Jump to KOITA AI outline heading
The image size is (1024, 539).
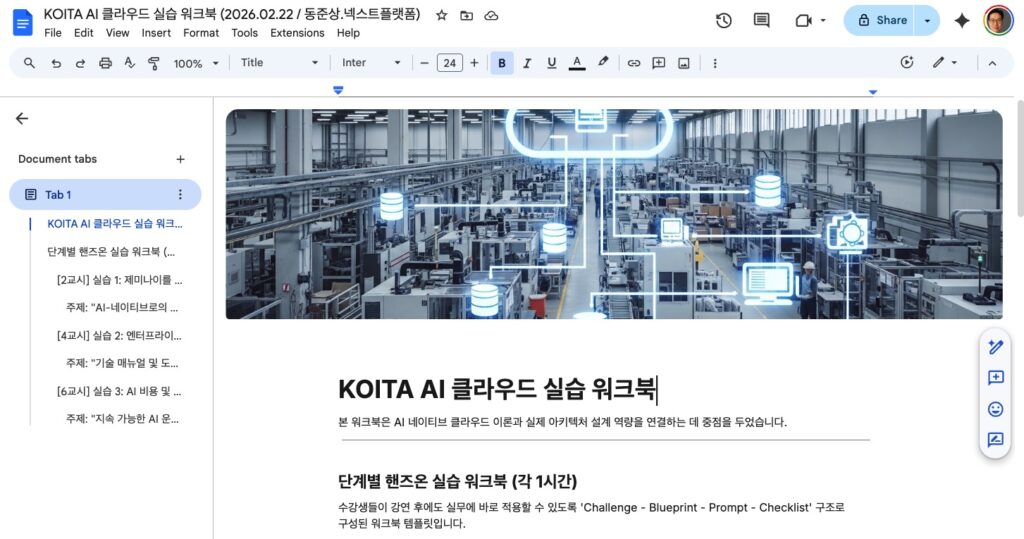[x=115, y=223]
